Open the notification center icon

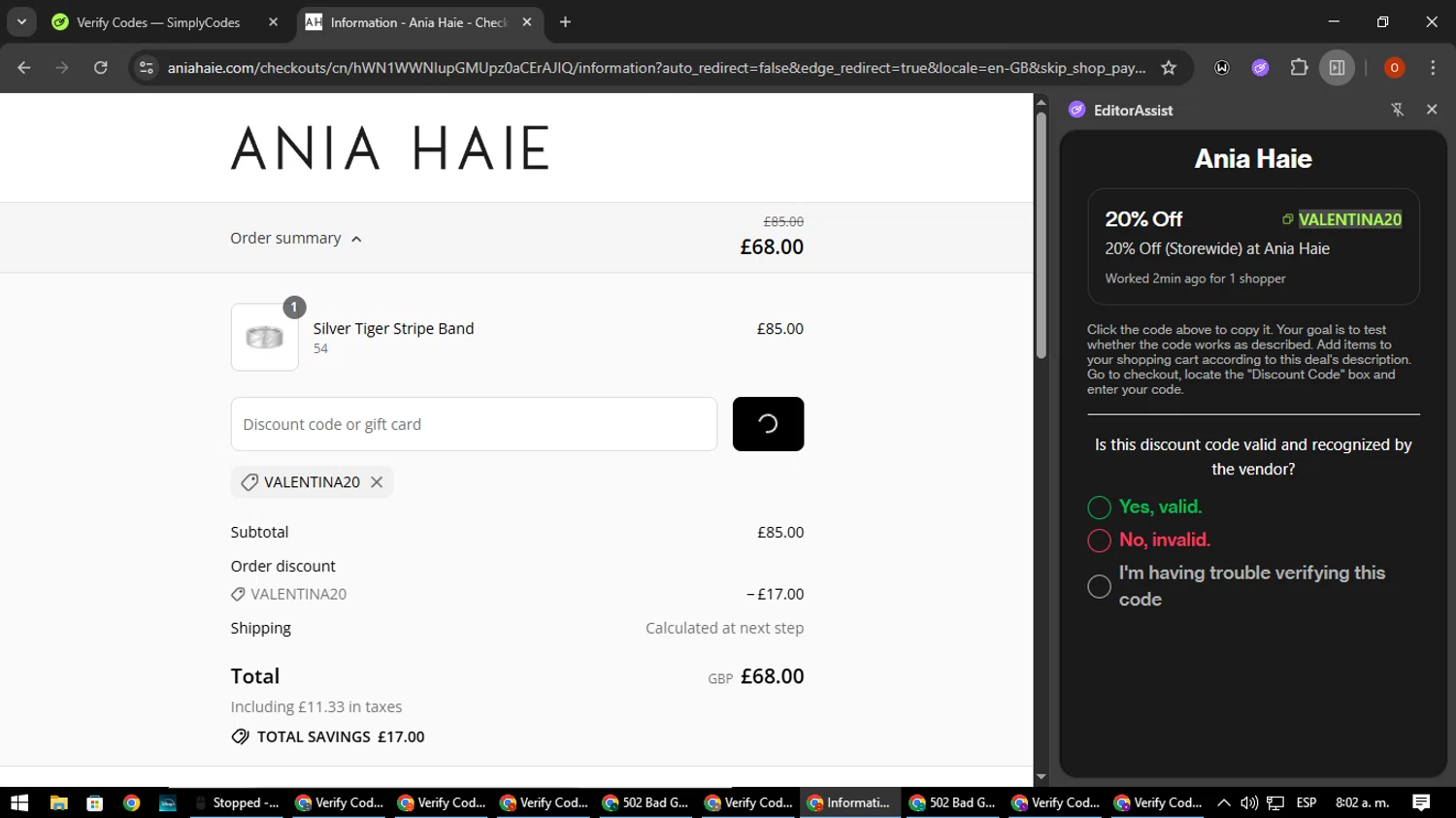coord(1421,802)
